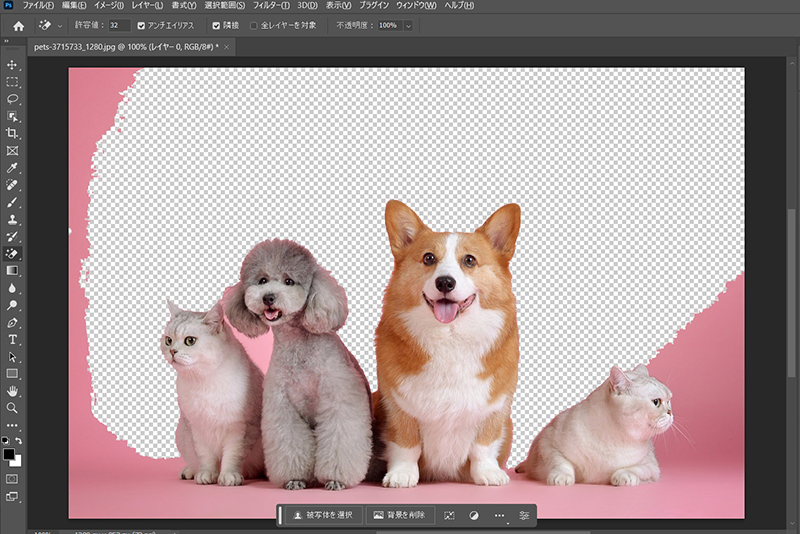Toggle Quick Mask mode
Screen dimensions: 800x534
click(12, 479)
